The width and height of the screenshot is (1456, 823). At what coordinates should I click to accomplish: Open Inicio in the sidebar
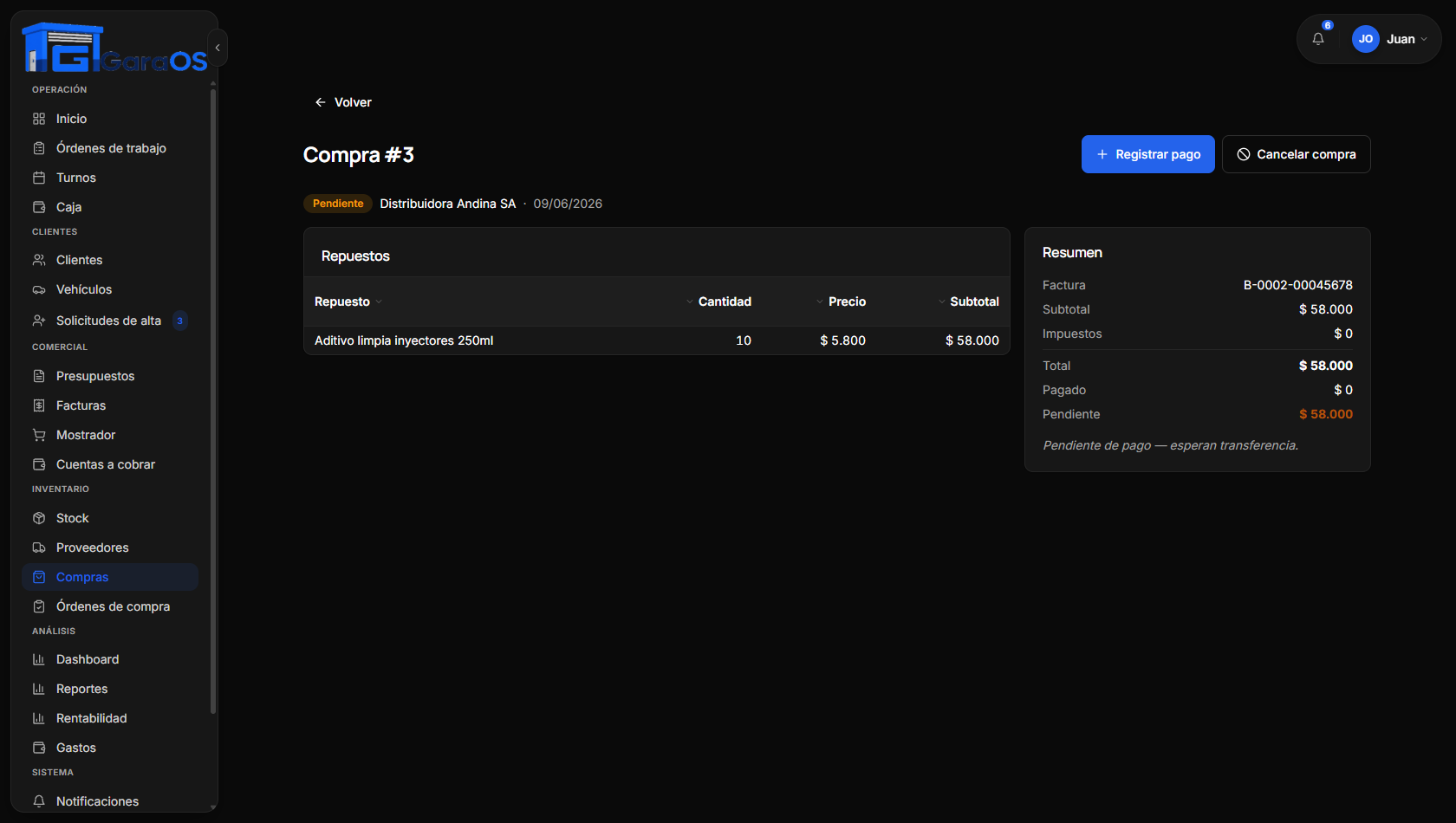pyautogui.click(x=110, y=119)
